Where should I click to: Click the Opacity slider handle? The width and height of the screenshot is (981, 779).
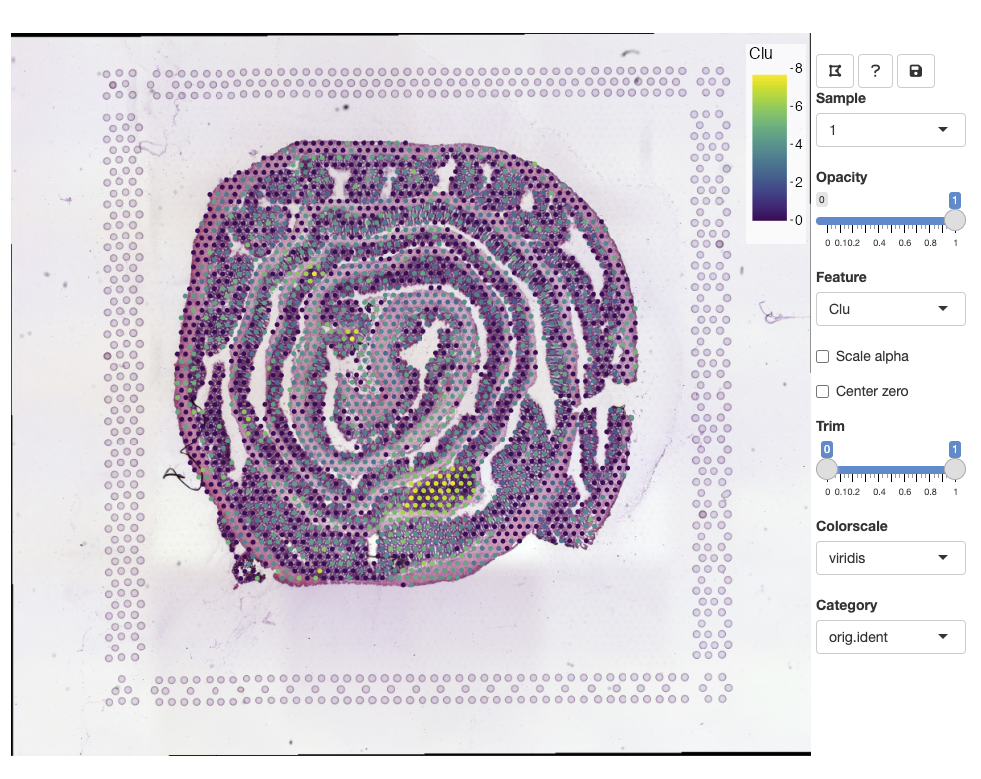pyautogui.click(x=955, y=220)
